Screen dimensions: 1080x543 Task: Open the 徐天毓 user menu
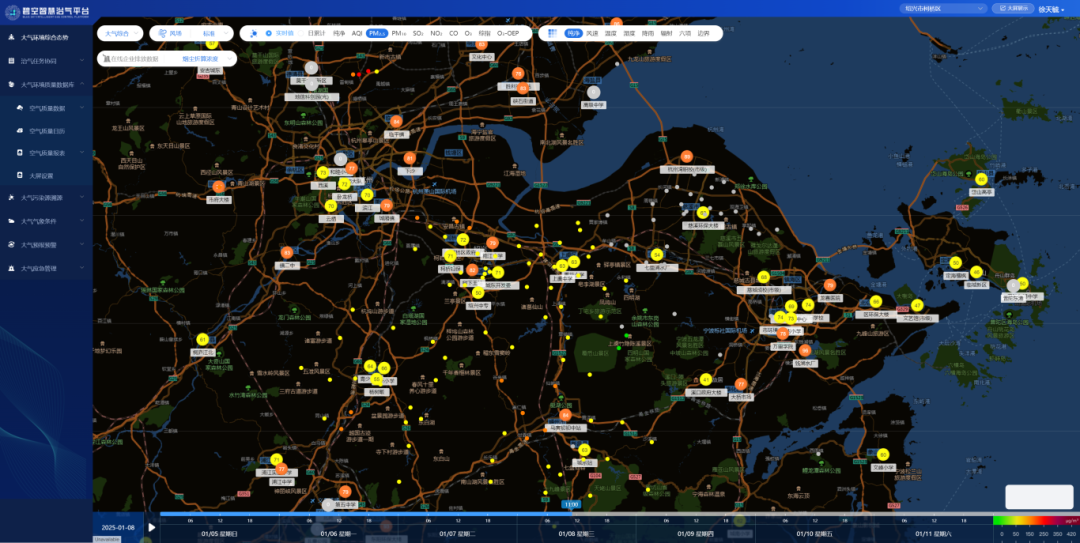[x=1052, y=8]
